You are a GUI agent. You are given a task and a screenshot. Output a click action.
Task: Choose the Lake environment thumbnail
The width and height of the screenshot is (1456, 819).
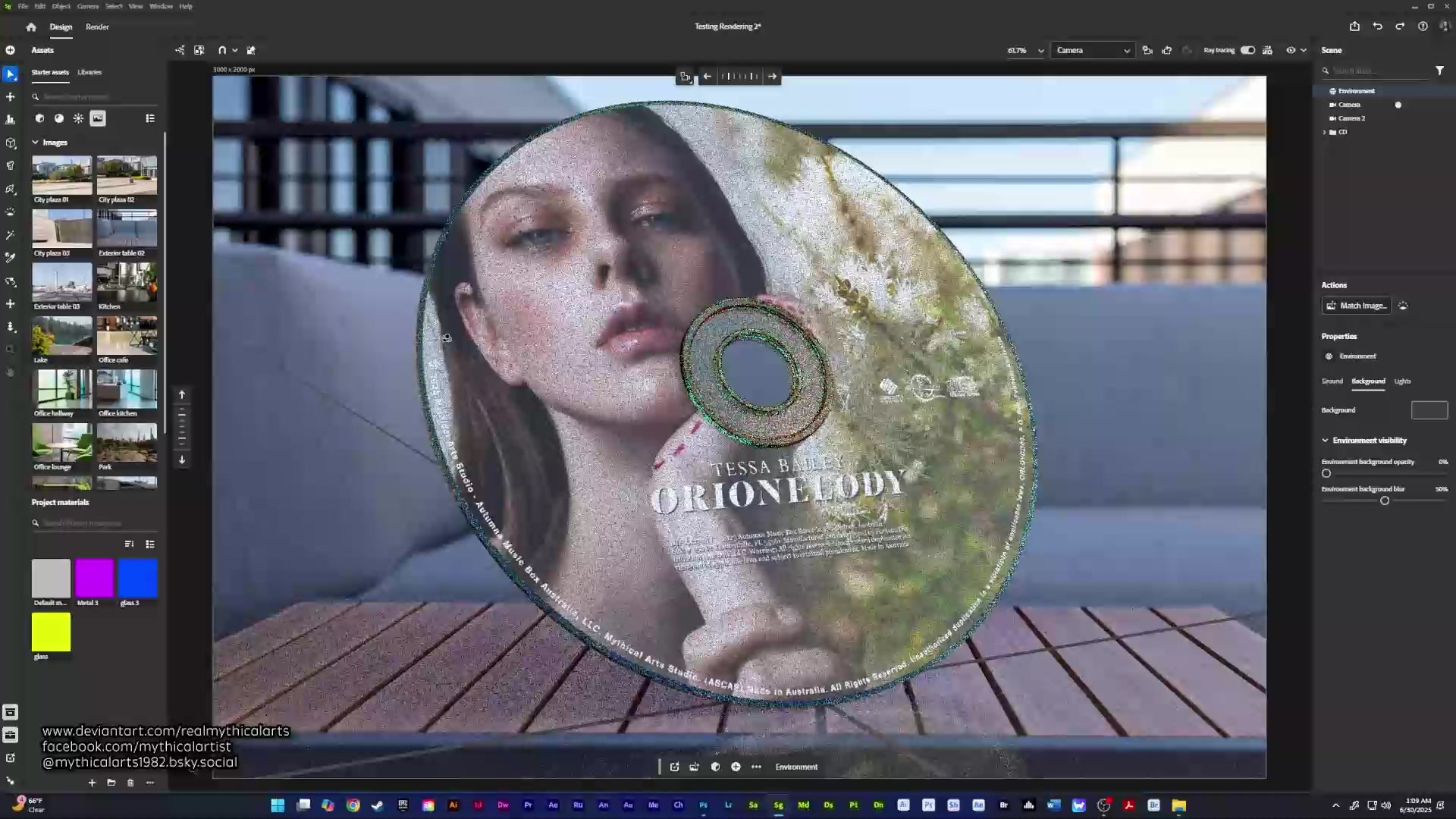62,335
